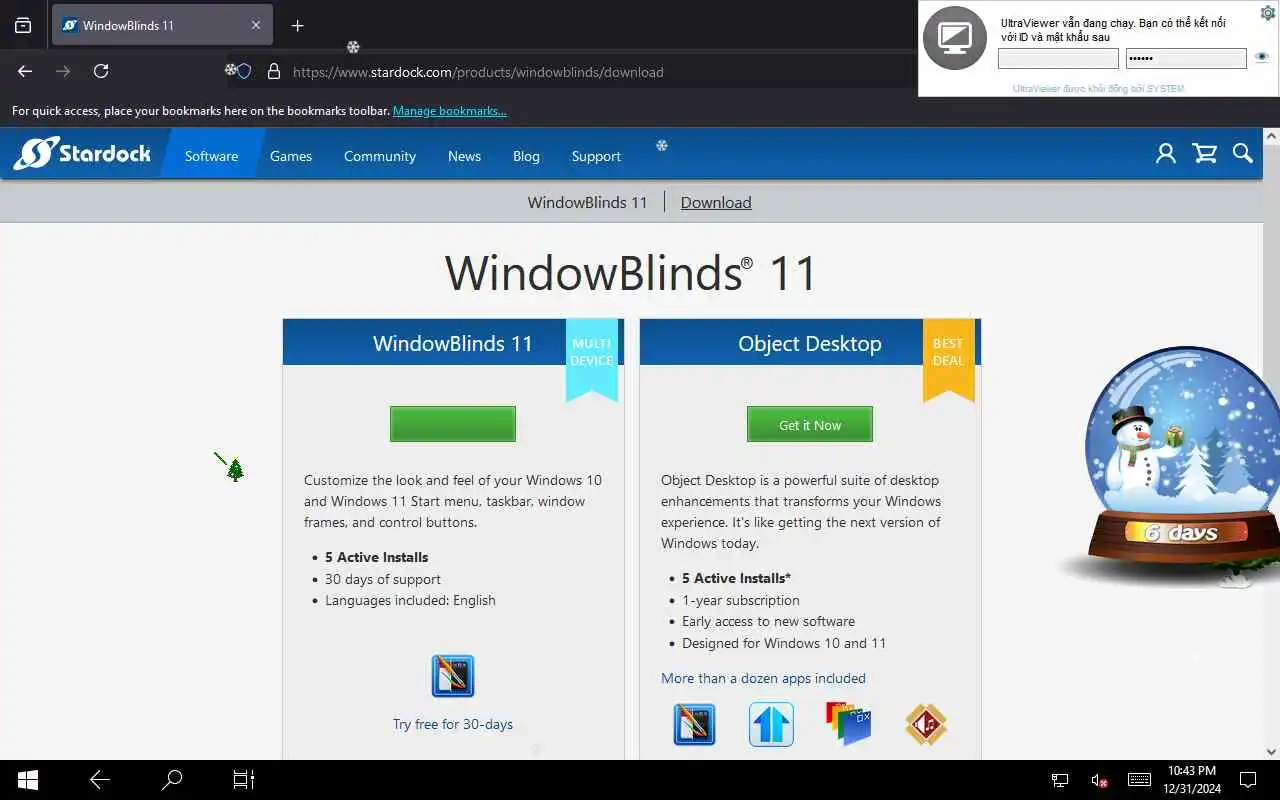This screenshot has width=1280, height=800.
Task: Open the touch keyboard icon
Action: [x=1139, y=780]
